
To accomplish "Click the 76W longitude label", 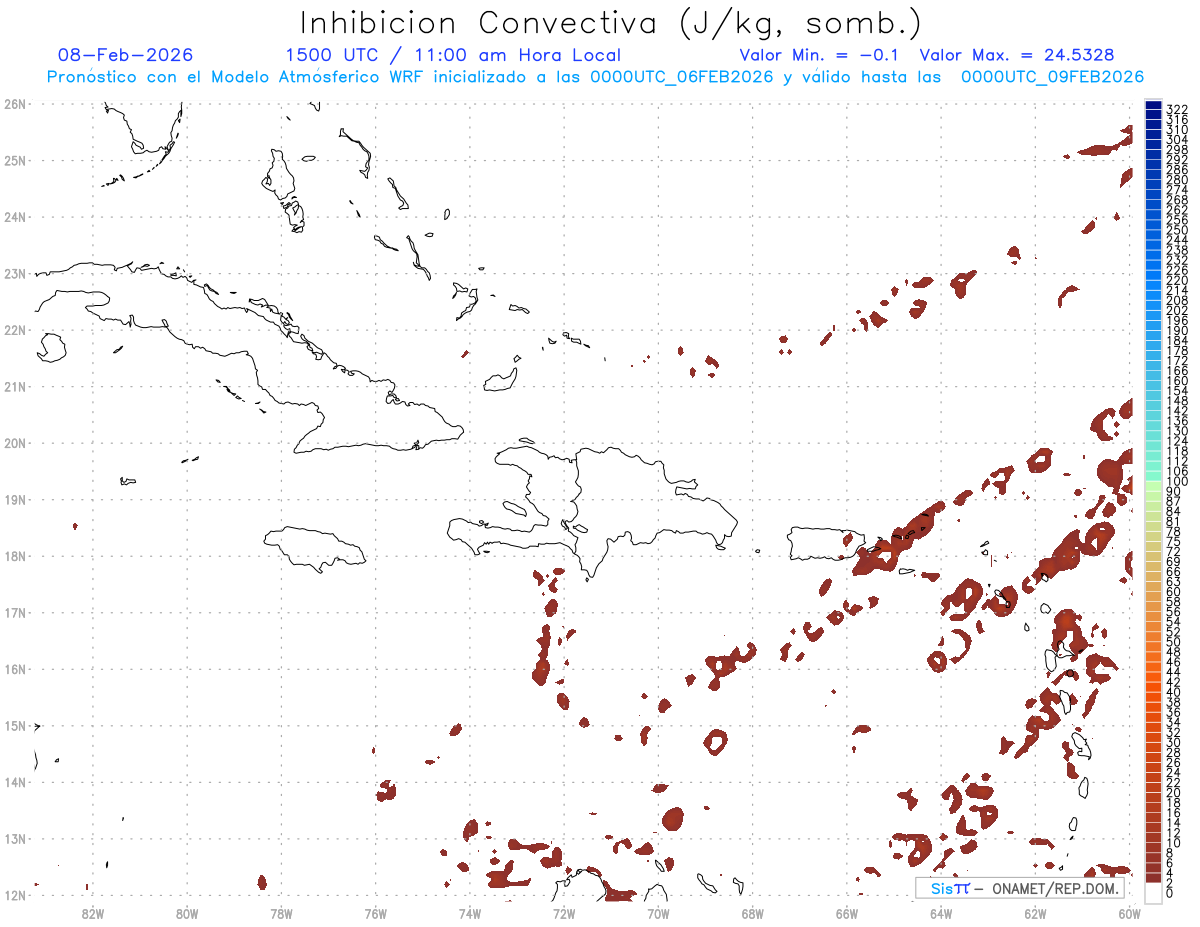I will (x=376, y=913).
